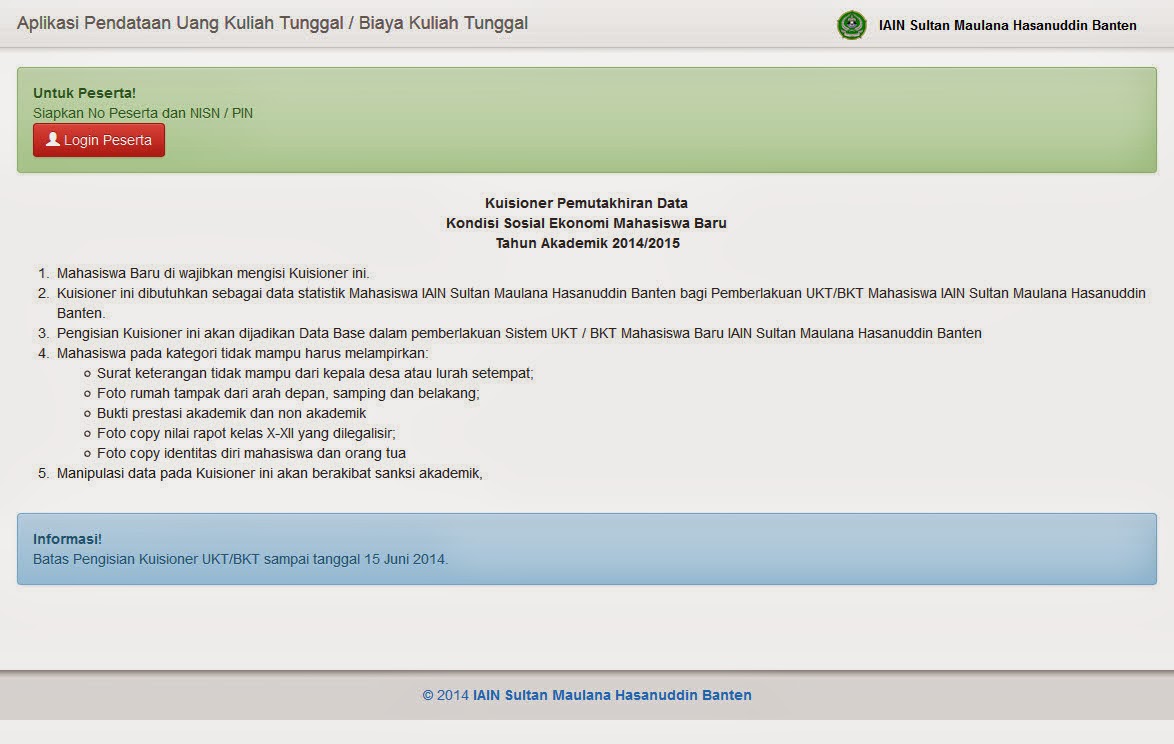Click the header text IAIN Sultan Maulana Hasanuddin Banten
The height and width of the screenshot is (744, 1174).
(1007, 25)
